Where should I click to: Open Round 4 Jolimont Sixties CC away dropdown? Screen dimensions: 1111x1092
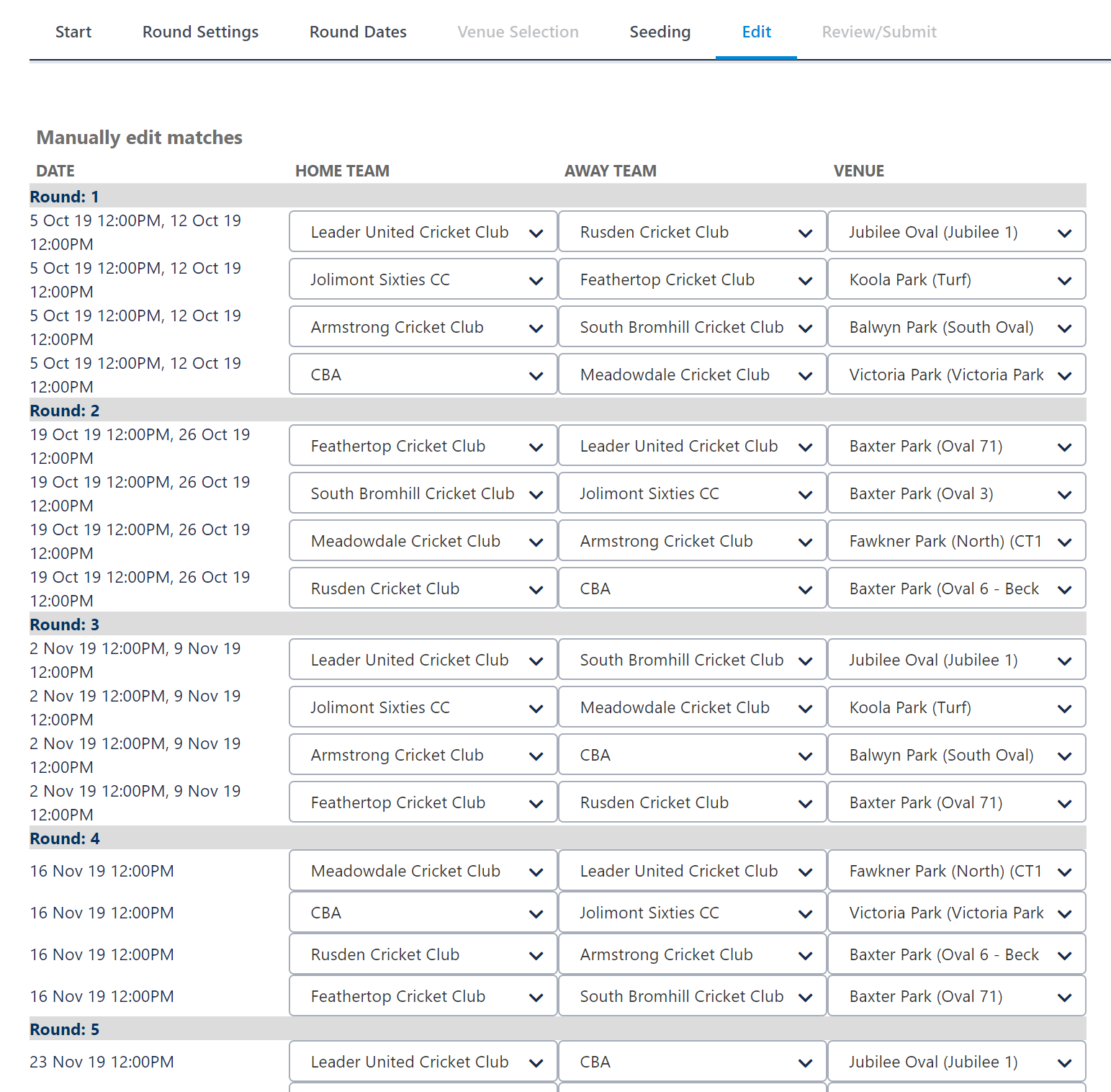pyautogui.click(x=693, y=912)
